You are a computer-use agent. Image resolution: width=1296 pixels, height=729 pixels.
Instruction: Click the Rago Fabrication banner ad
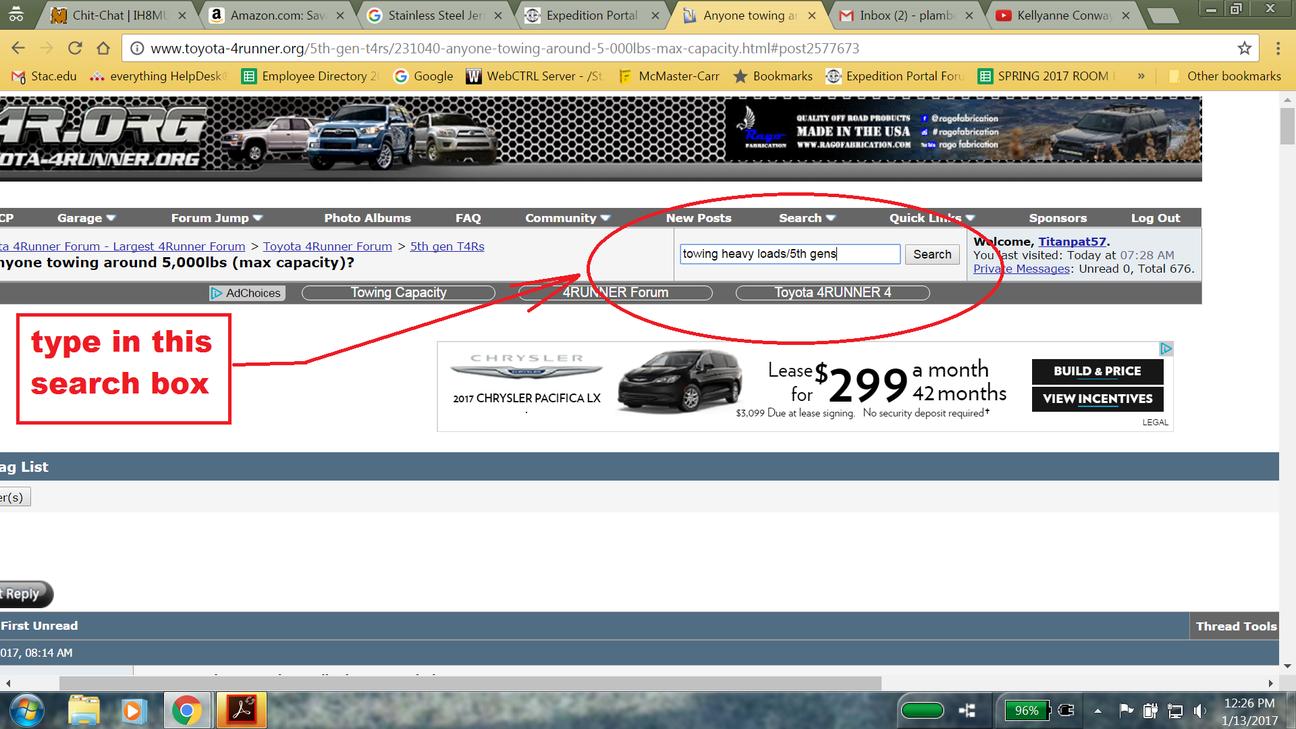963,129
